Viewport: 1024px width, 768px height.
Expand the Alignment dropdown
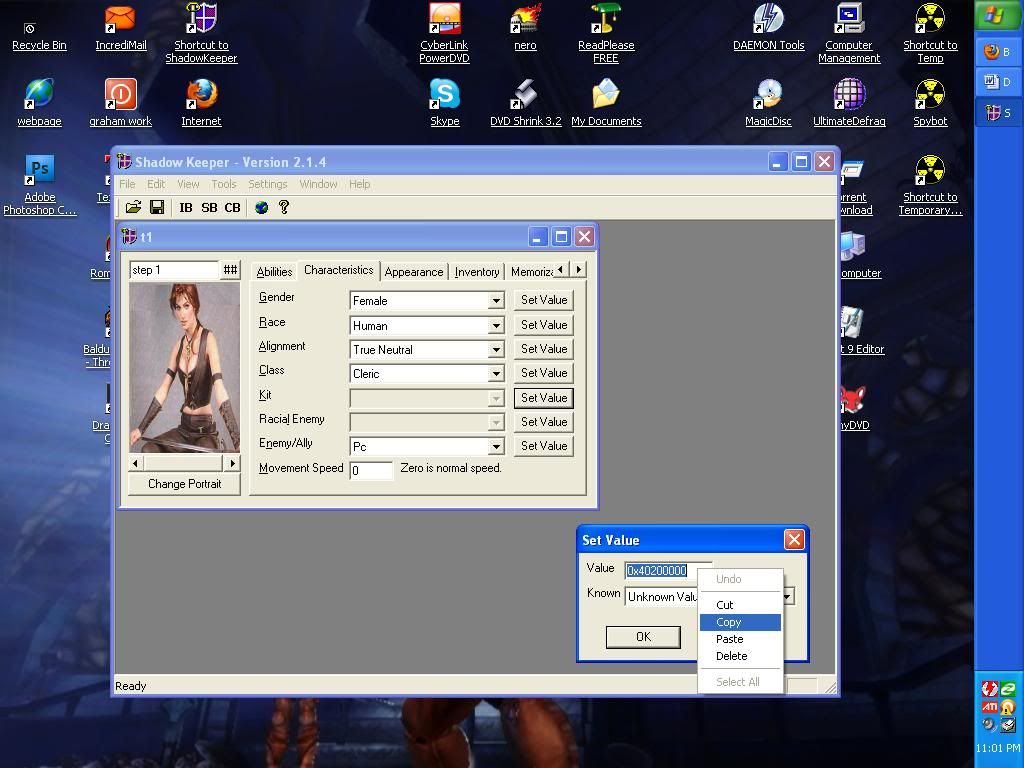click(495, 350)
